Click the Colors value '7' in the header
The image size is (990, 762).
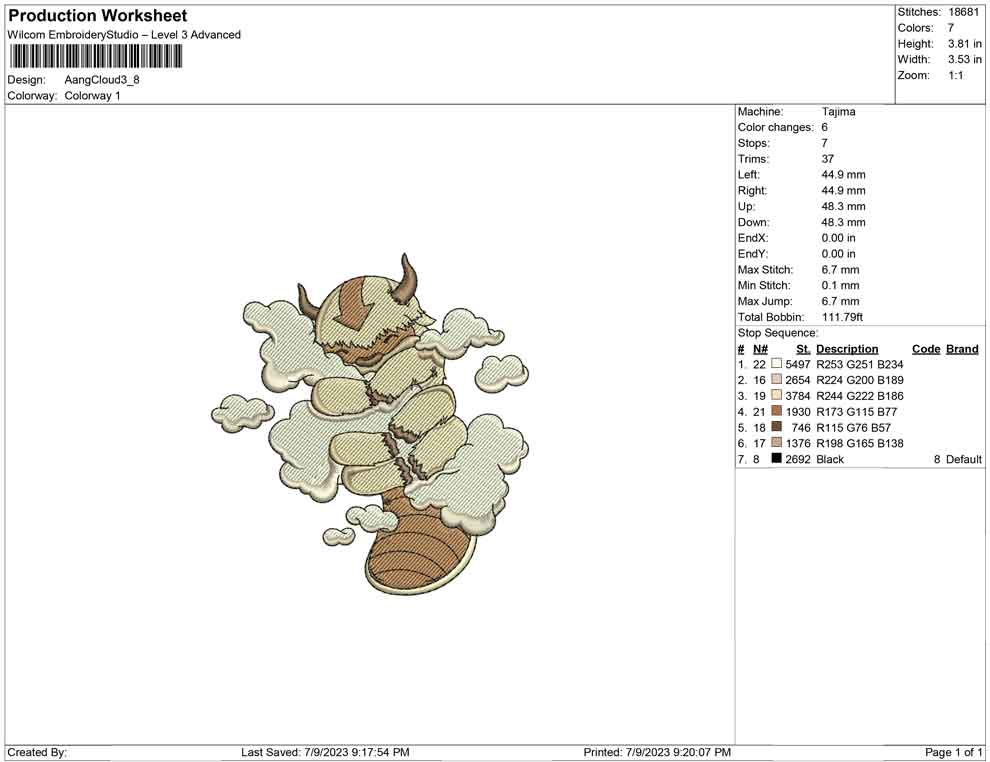click(x=951, y=28)
